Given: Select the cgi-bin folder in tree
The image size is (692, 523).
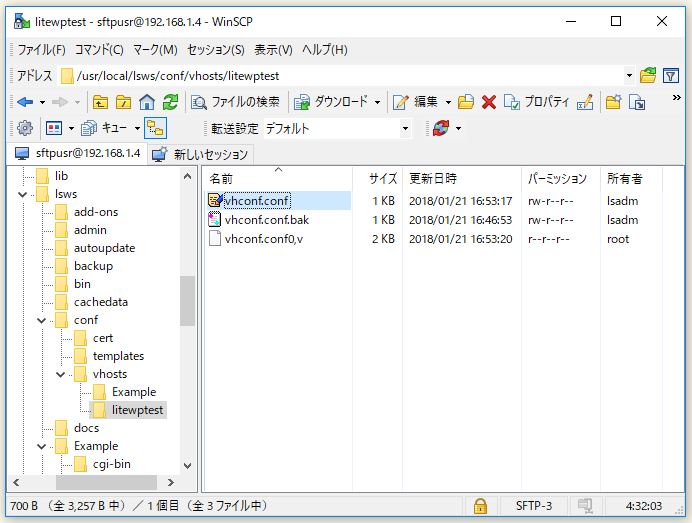Looking at the screenshot, I should [112, 464].
